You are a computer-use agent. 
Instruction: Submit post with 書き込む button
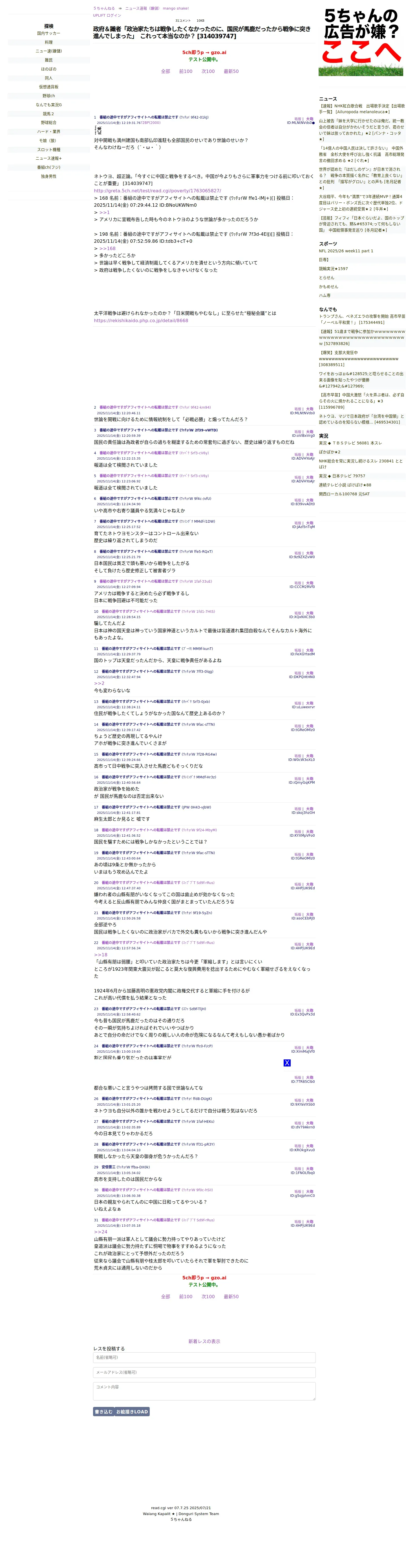point(104,1411)
